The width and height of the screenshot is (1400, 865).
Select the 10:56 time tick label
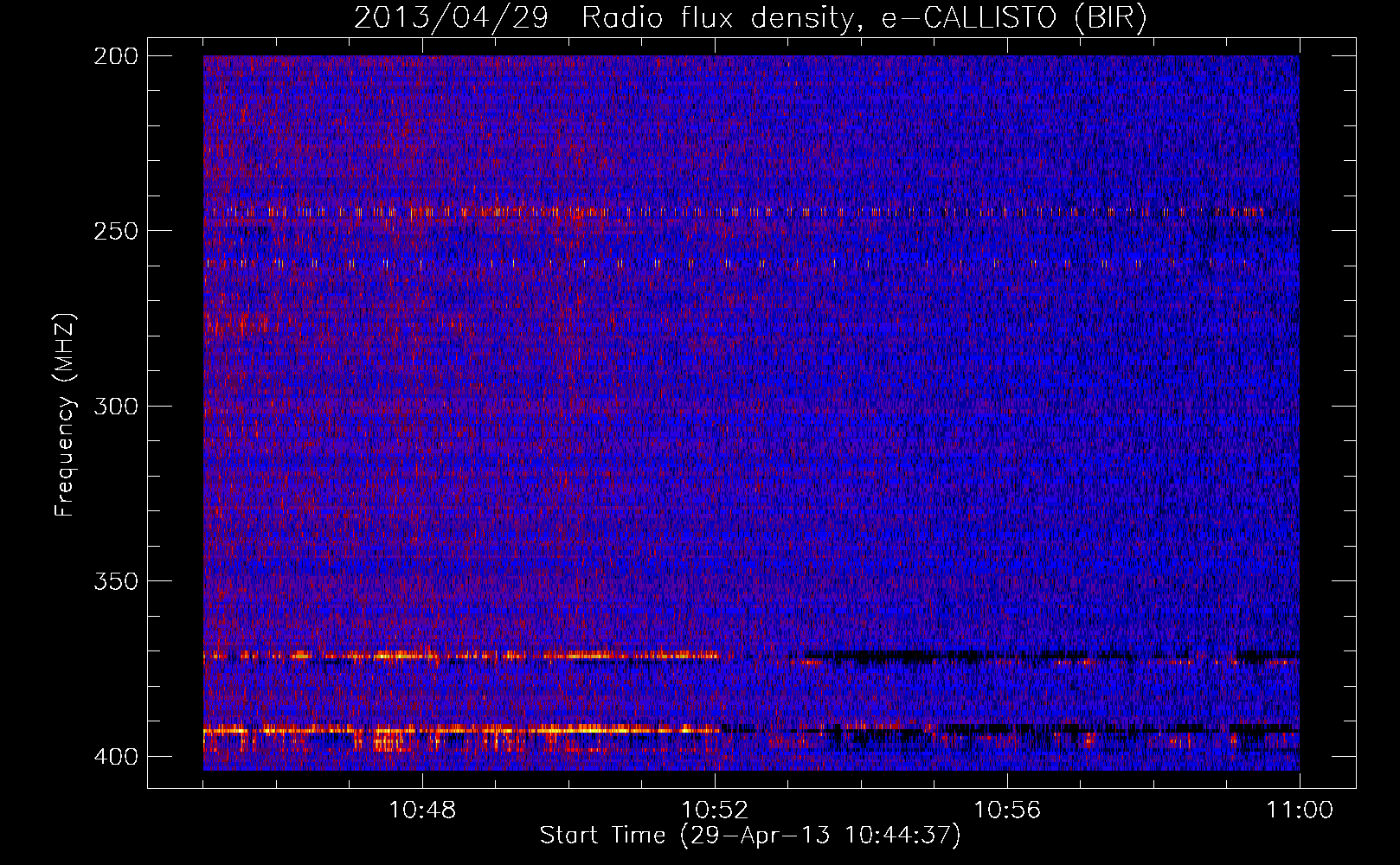pyautogui.click(x=1007, y=811)
